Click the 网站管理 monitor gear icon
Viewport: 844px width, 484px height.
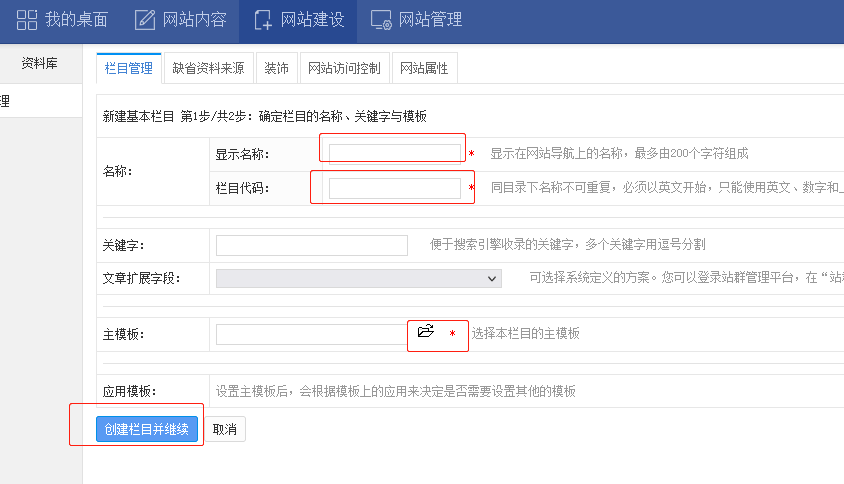(381, 19)
